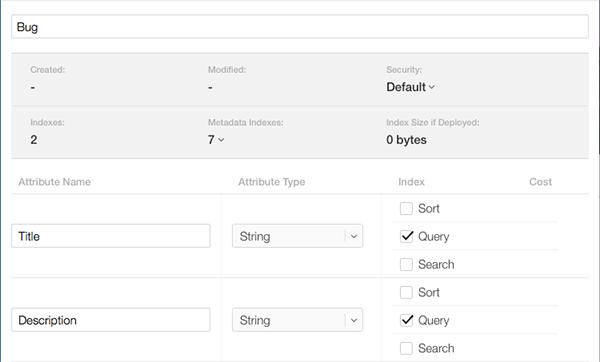Enable the Search index for Description
The image size is (600, 362).
406,348
